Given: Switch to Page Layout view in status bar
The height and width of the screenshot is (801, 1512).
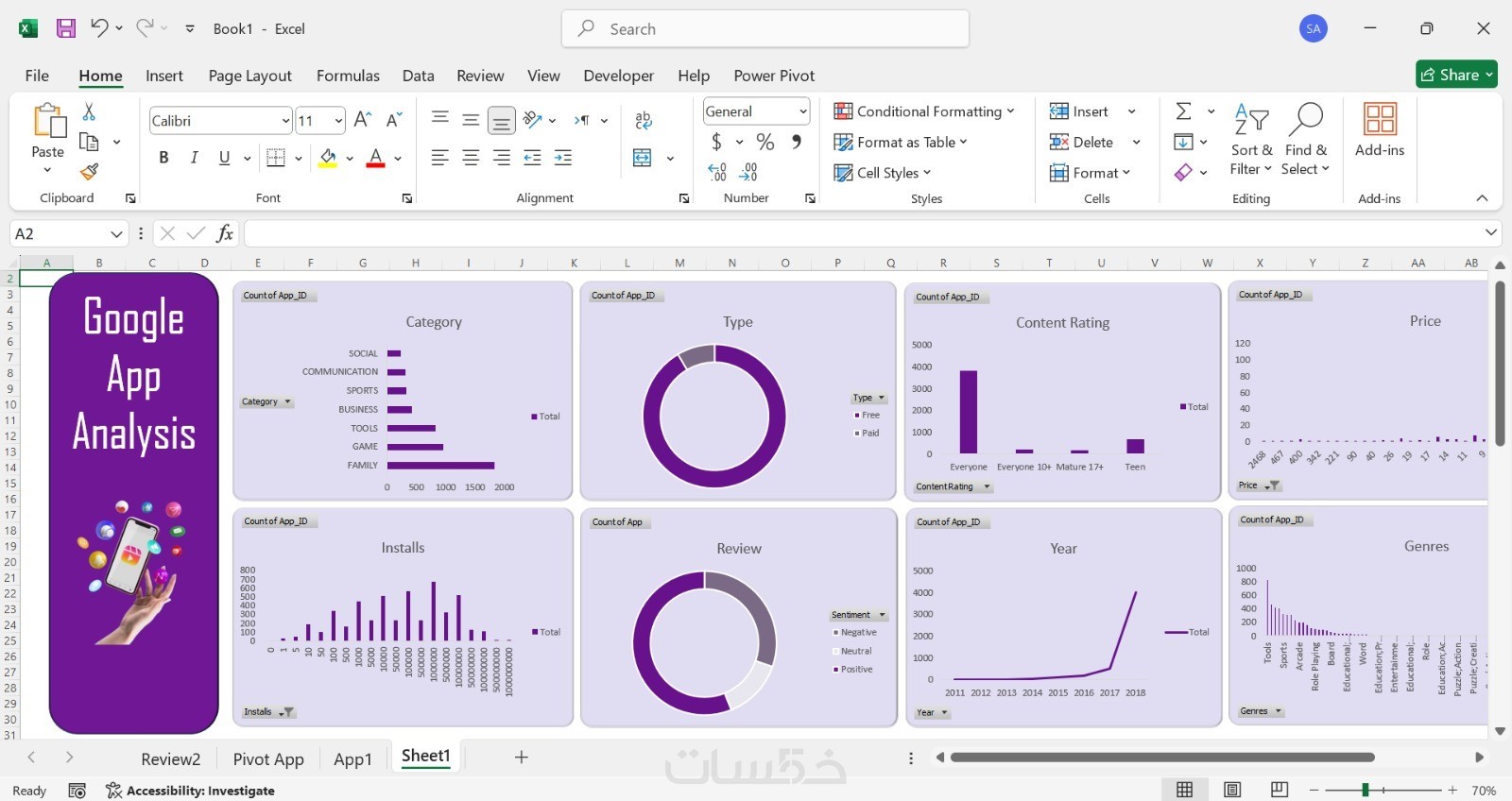Looking at the screenshot, I should [1232, 790].
